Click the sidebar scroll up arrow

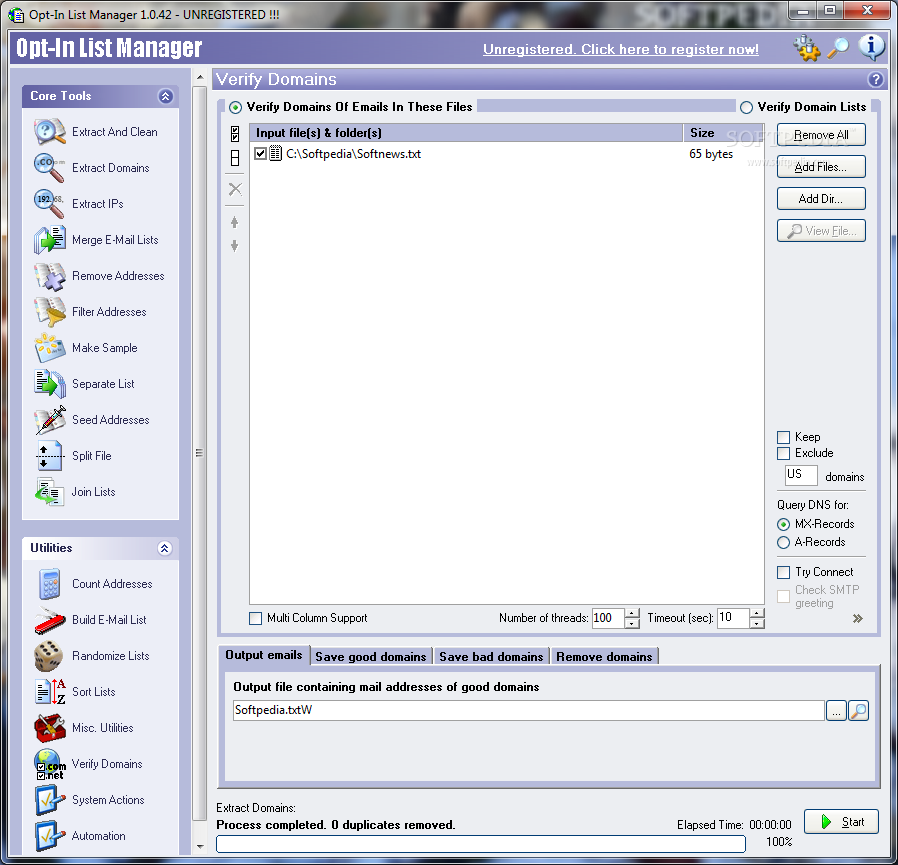pyautogui.click(x=200, y=77)
